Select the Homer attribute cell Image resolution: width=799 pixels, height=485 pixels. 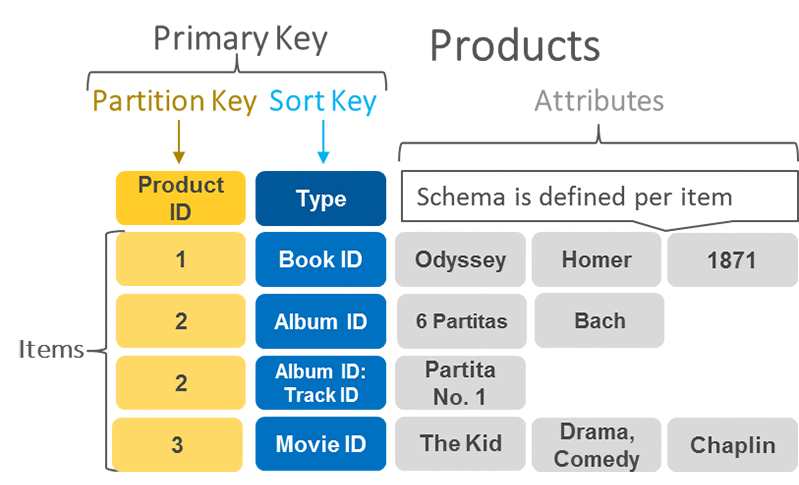point(597,259)
